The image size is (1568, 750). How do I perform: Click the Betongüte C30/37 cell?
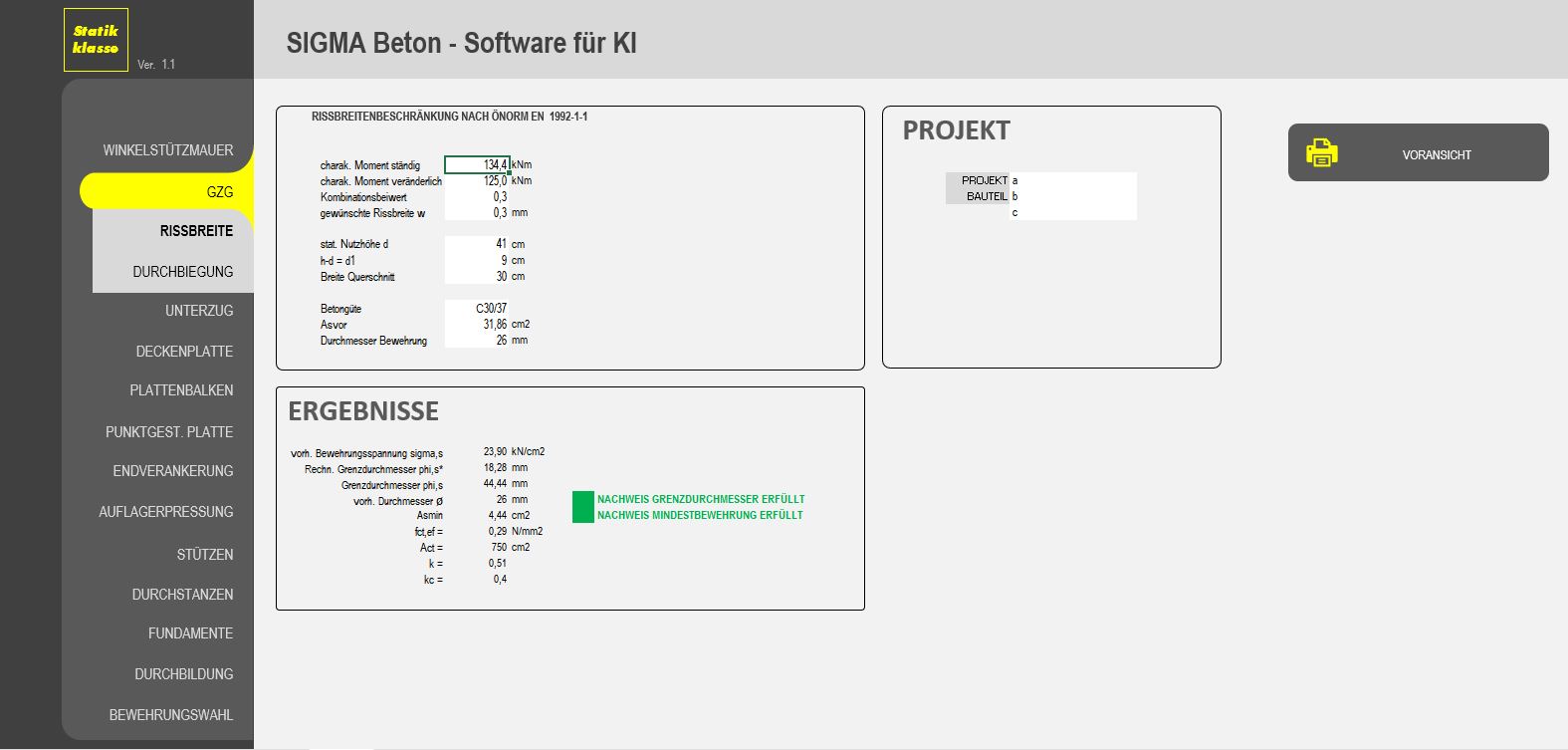[477, 309]
